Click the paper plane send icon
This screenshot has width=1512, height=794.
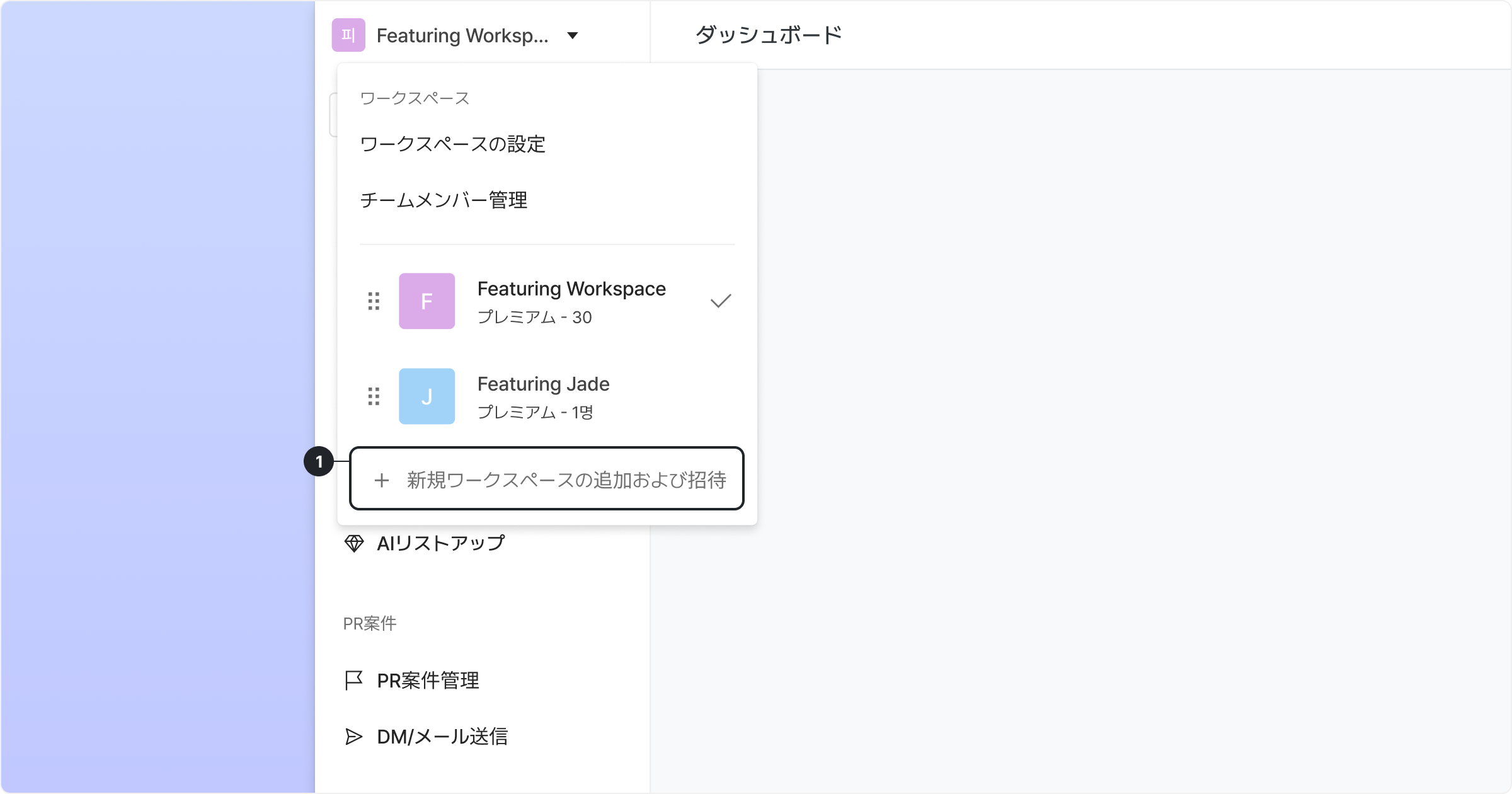[354, 737]
